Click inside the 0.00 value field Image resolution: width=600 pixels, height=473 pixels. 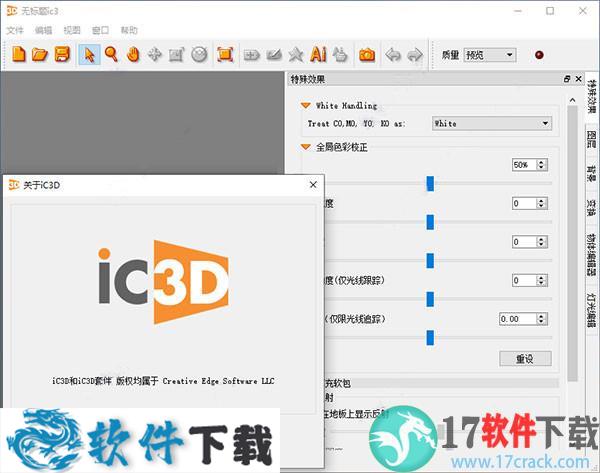click(518, 319)
